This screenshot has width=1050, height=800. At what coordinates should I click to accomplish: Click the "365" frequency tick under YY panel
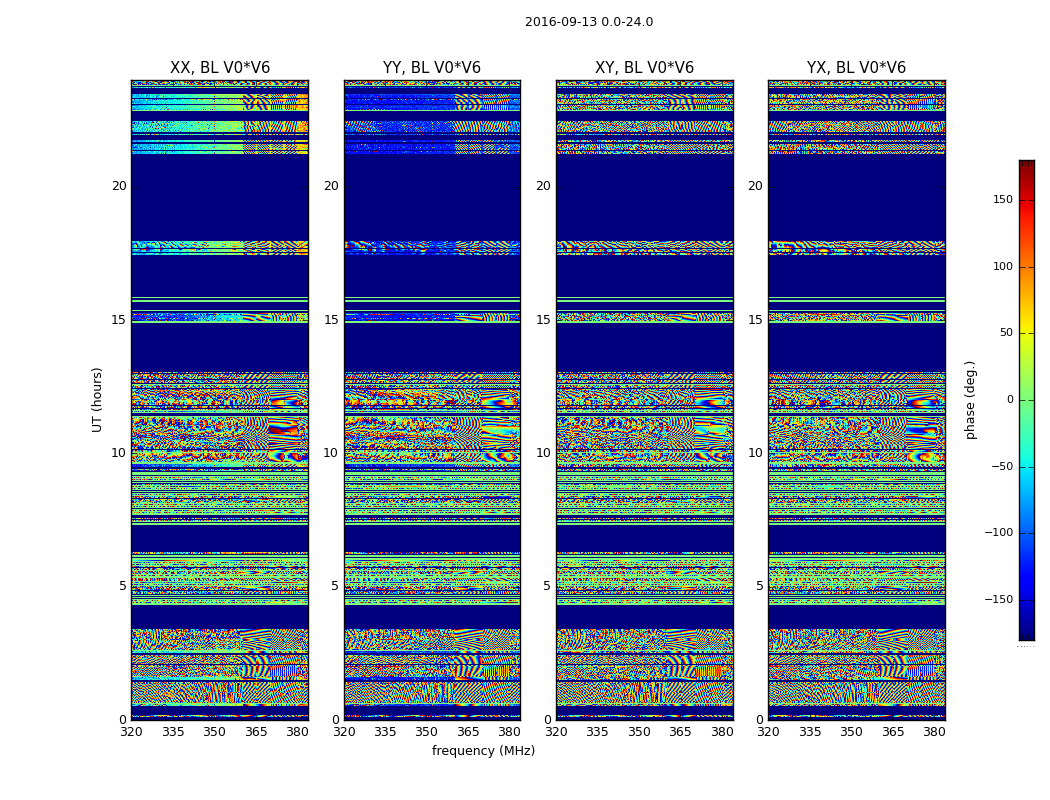468,732
